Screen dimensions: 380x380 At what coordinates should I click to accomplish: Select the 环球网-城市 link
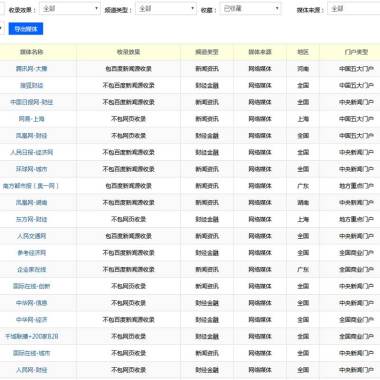tap(31, 169)
